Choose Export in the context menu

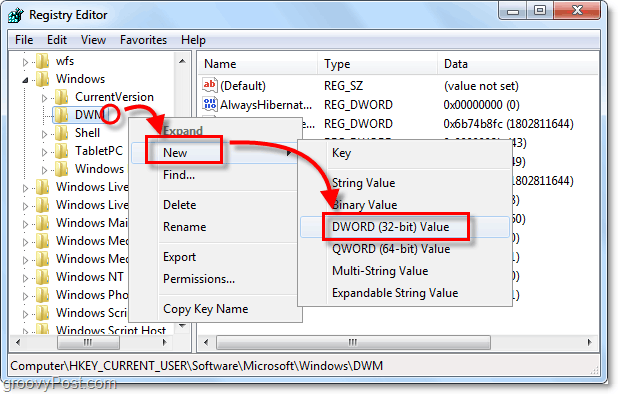(214, 257)
